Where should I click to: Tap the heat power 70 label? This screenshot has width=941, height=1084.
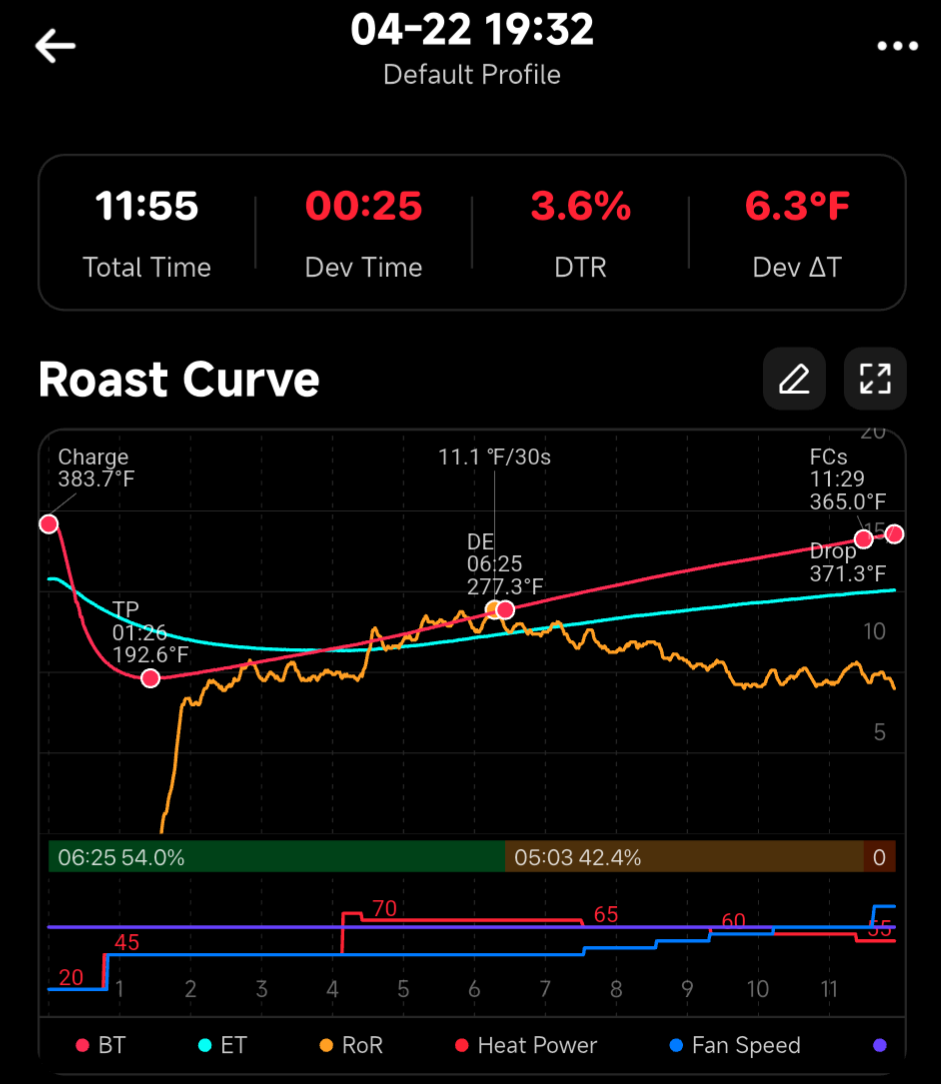tap(384, 908)
